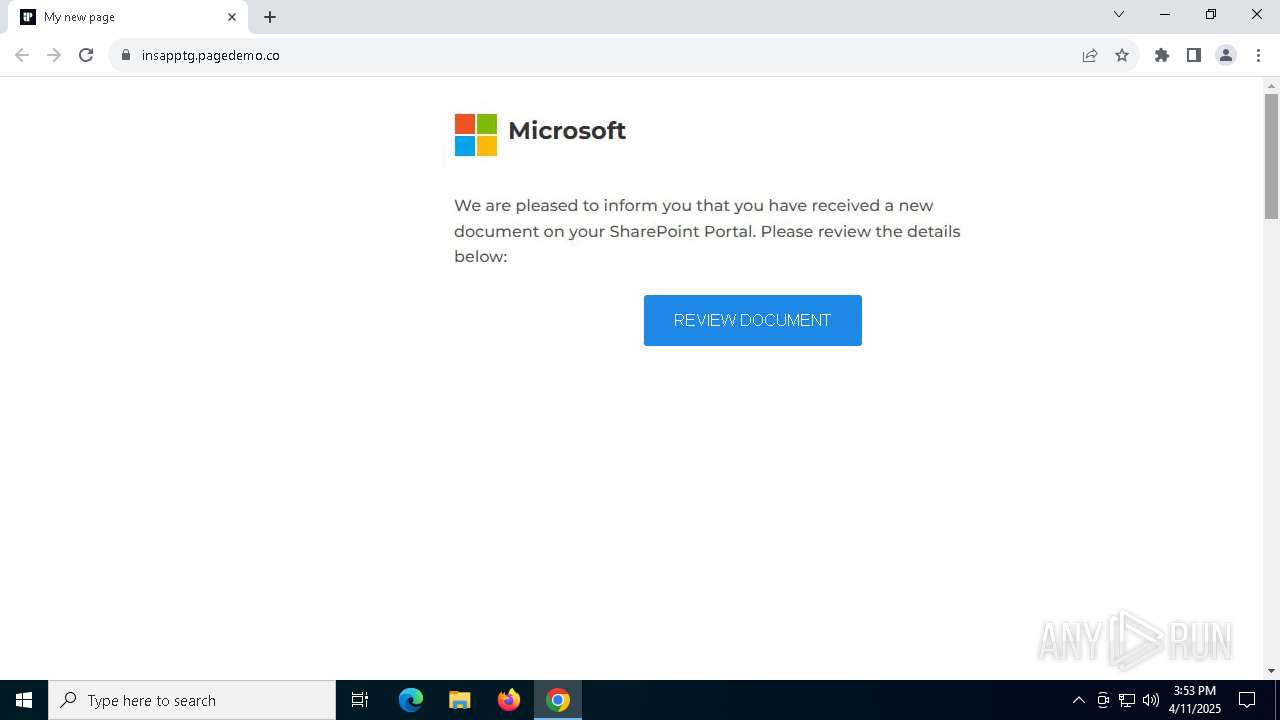Open the volume speaker tray icon

click(1151, 700)
